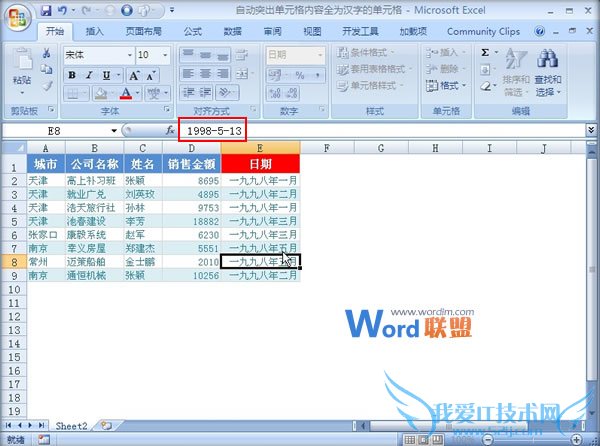600x446 pixels.
Task: Apply comma style
Action: [317, 75]
